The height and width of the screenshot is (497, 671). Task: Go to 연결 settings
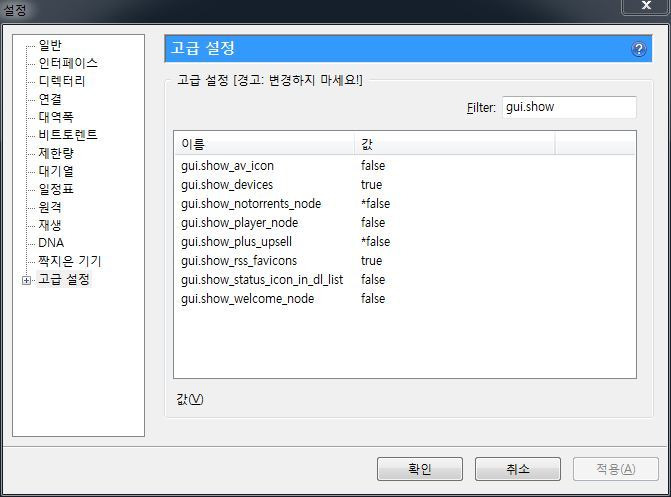[50, 98]
